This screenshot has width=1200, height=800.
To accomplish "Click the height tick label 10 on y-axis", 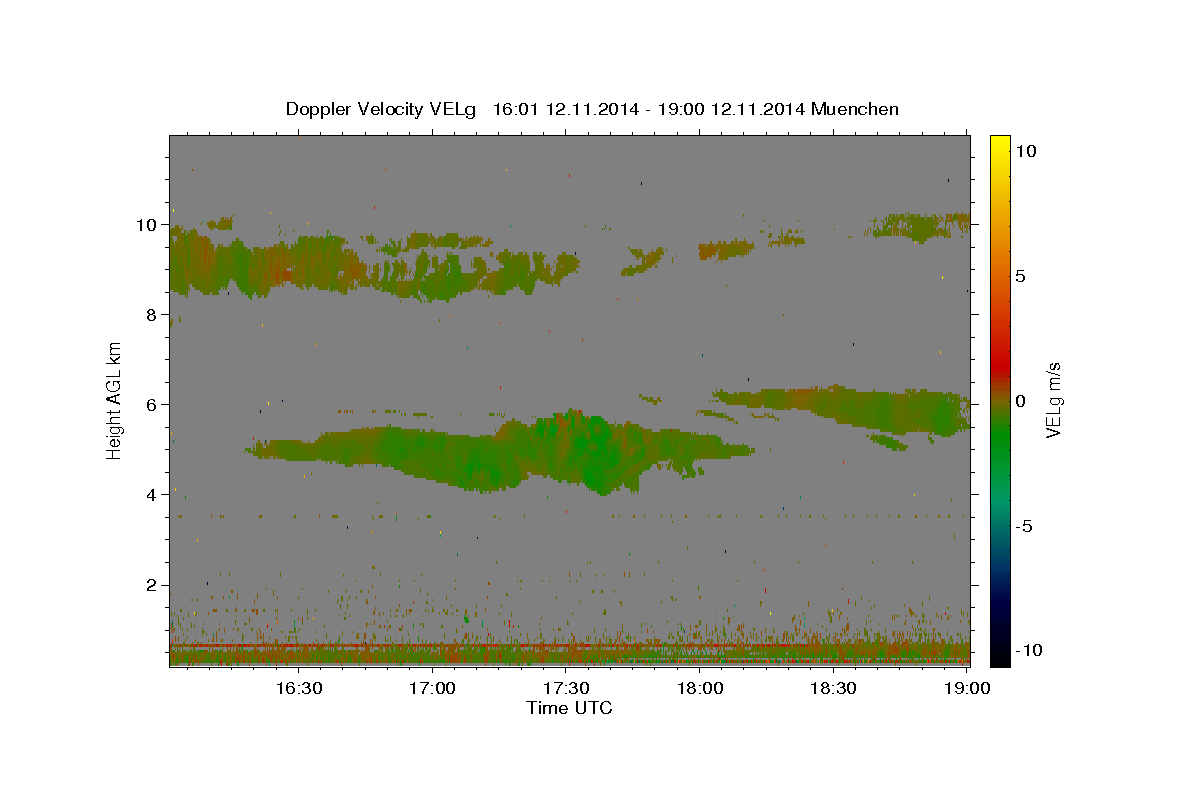I will click(147, 225).
